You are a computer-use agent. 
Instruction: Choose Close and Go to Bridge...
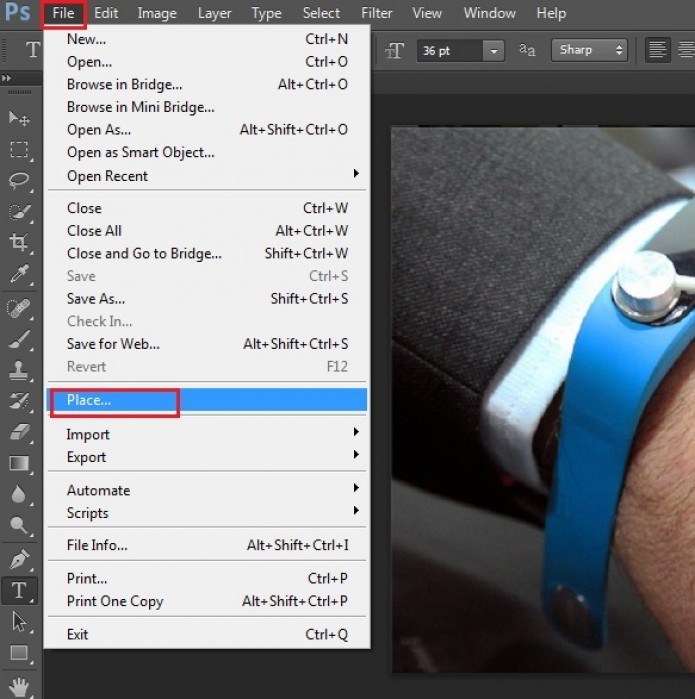tap(207, 253)
